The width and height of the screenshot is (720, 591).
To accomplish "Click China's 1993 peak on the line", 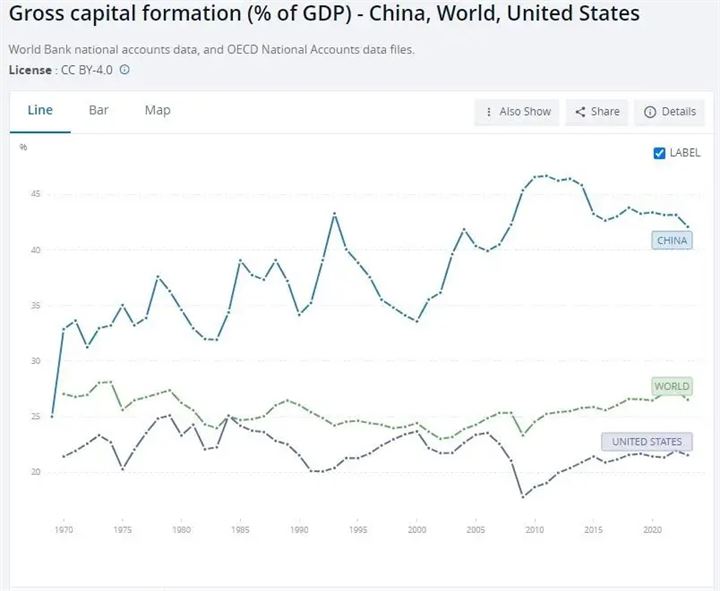I will (x=334, y=214).
